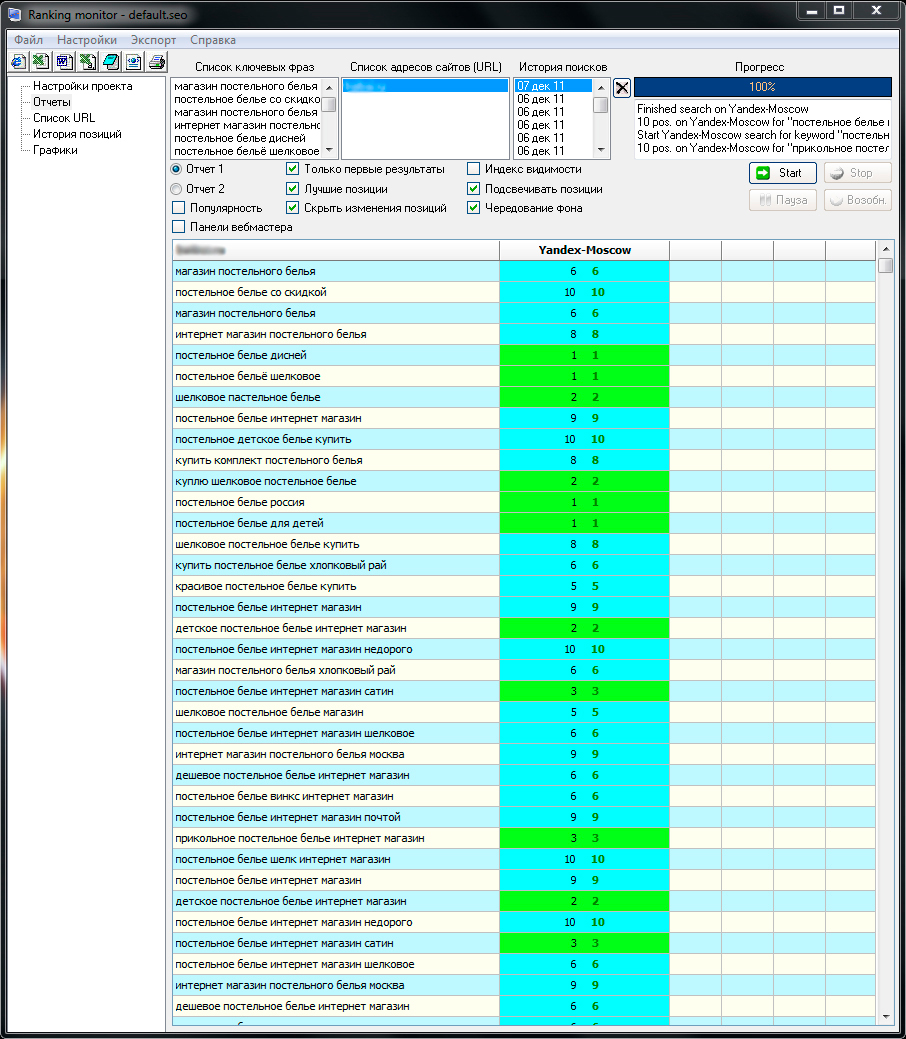Print the report with printer icon
The image size is (906, 1039).
pyautogui.click(x=157, y=62)
